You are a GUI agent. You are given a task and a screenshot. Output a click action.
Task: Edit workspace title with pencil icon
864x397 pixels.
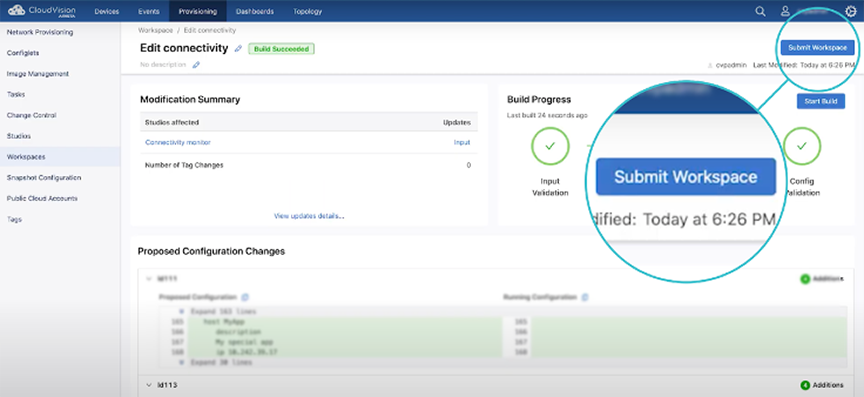point(238,49)
